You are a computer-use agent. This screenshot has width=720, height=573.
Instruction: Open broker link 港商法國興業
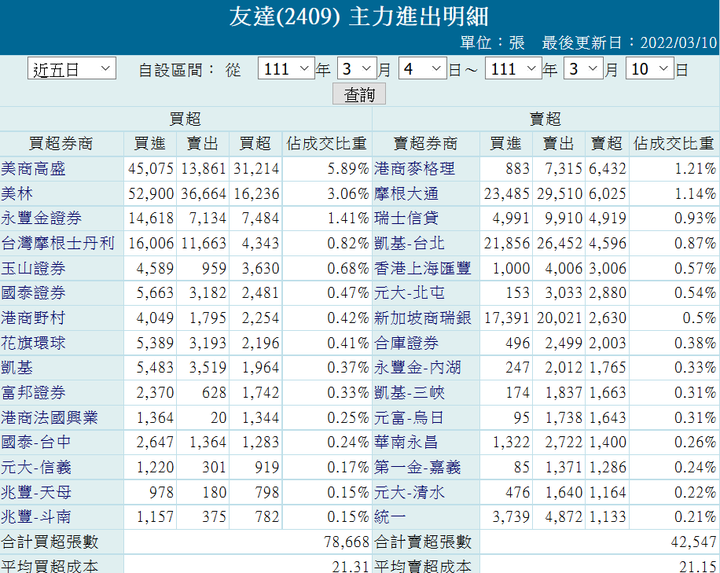49,418
